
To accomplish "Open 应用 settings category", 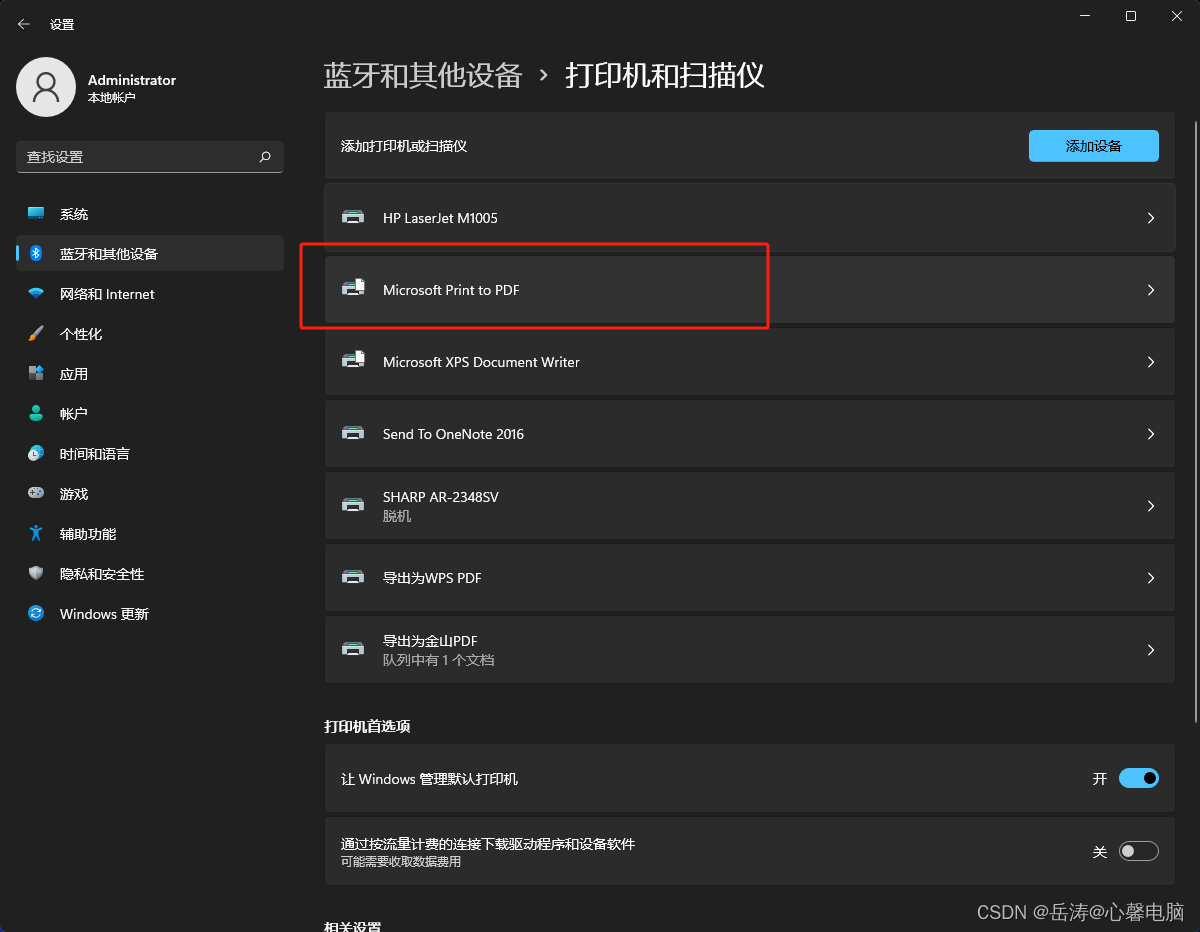I will (x=150, y=374).
